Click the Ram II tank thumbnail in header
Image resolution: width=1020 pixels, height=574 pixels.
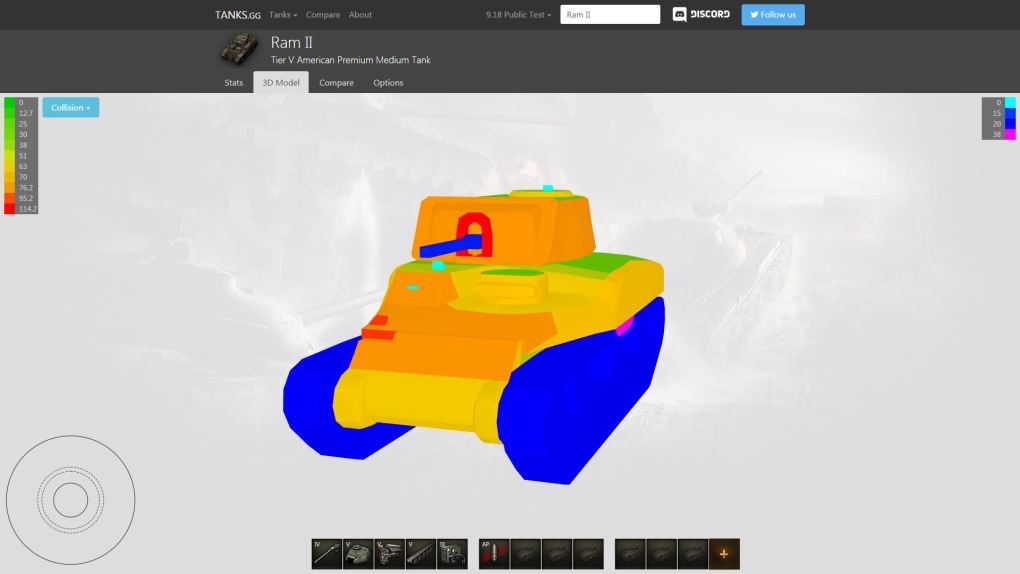point(239,48)
